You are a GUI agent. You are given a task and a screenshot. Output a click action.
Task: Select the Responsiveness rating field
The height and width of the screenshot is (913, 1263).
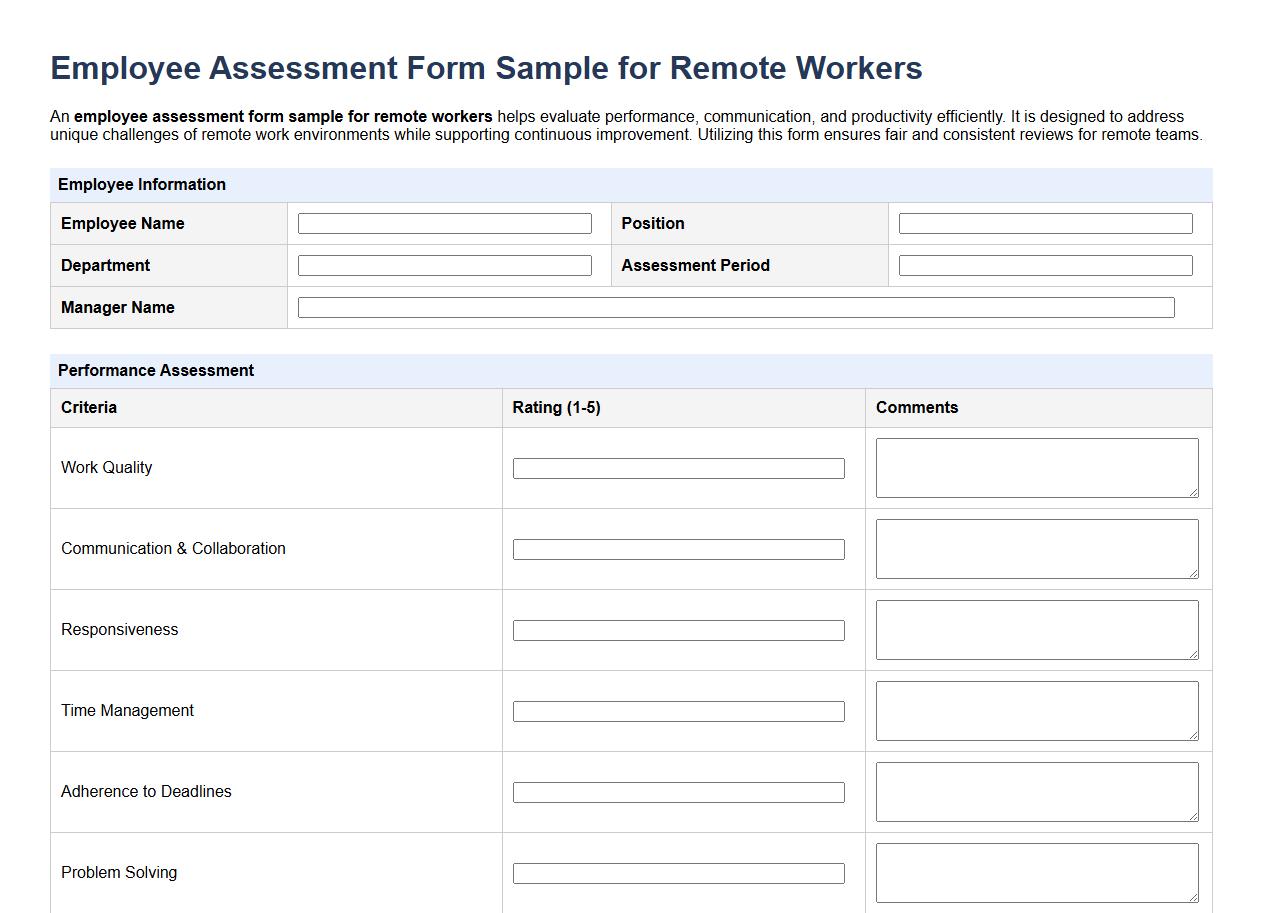(x=679, y=630)
